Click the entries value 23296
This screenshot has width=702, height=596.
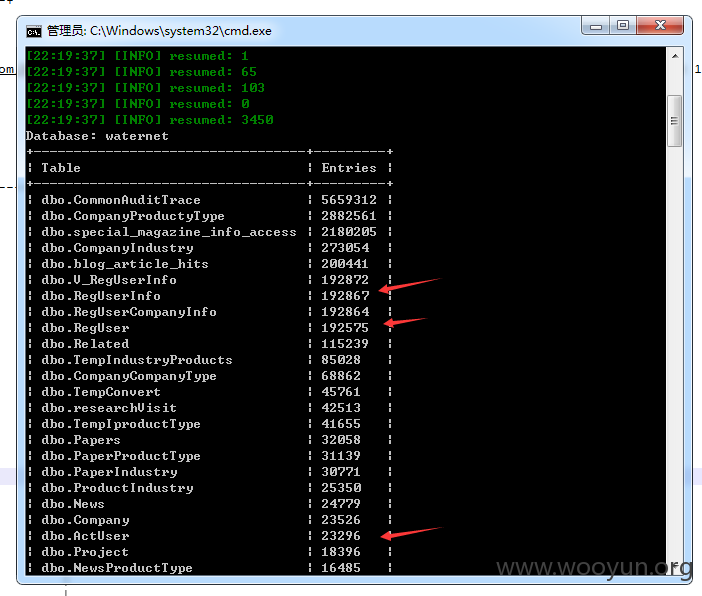(341, 536)
